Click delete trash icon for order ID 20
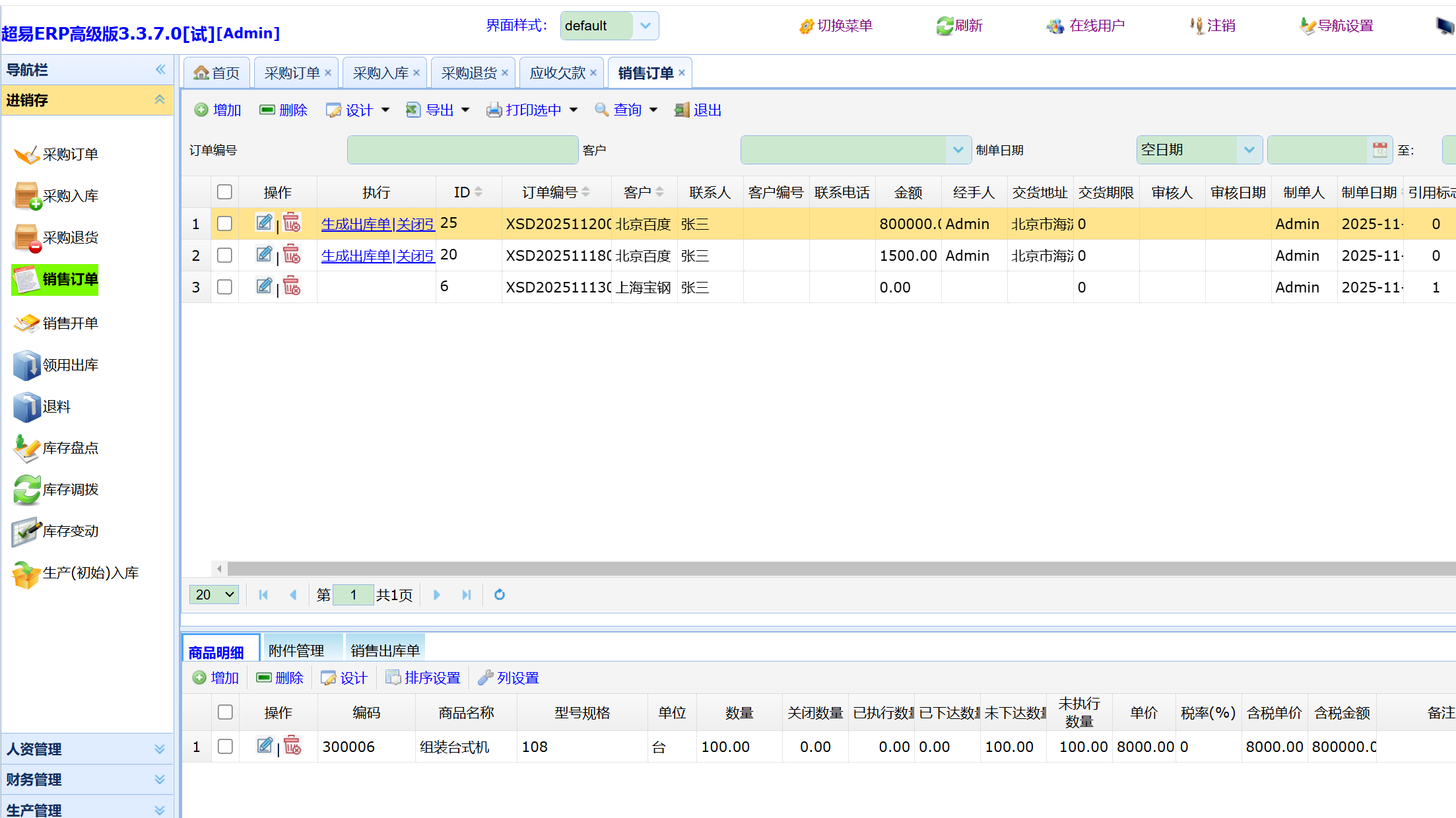 [292, 255]
